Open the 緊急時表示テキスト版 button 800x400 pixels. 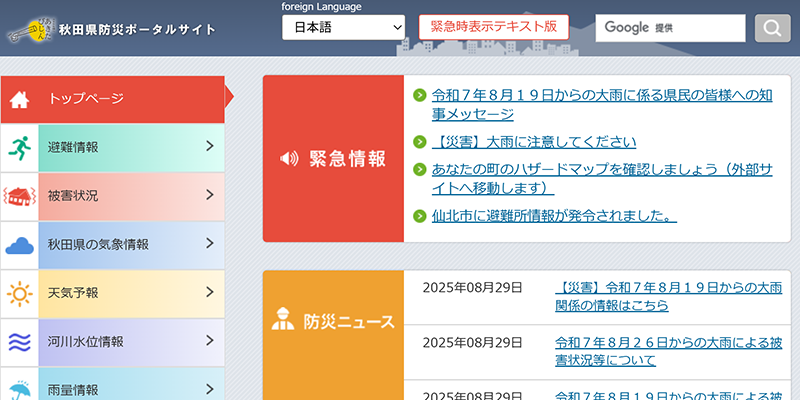click(493, 27)
